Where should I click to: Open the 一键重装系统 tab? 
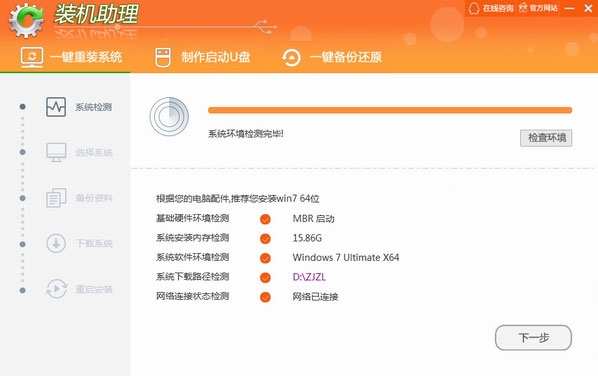point(71,57)
